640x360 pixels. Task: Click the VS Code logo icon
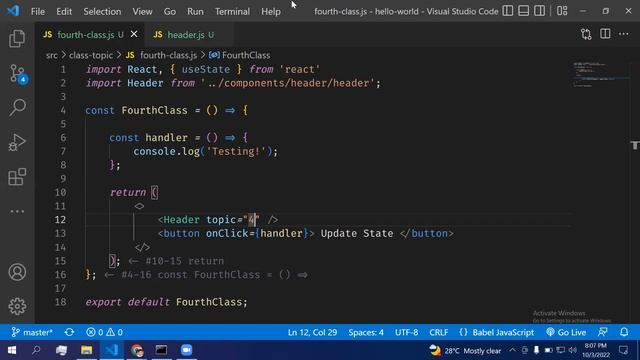tap(13, 11)
